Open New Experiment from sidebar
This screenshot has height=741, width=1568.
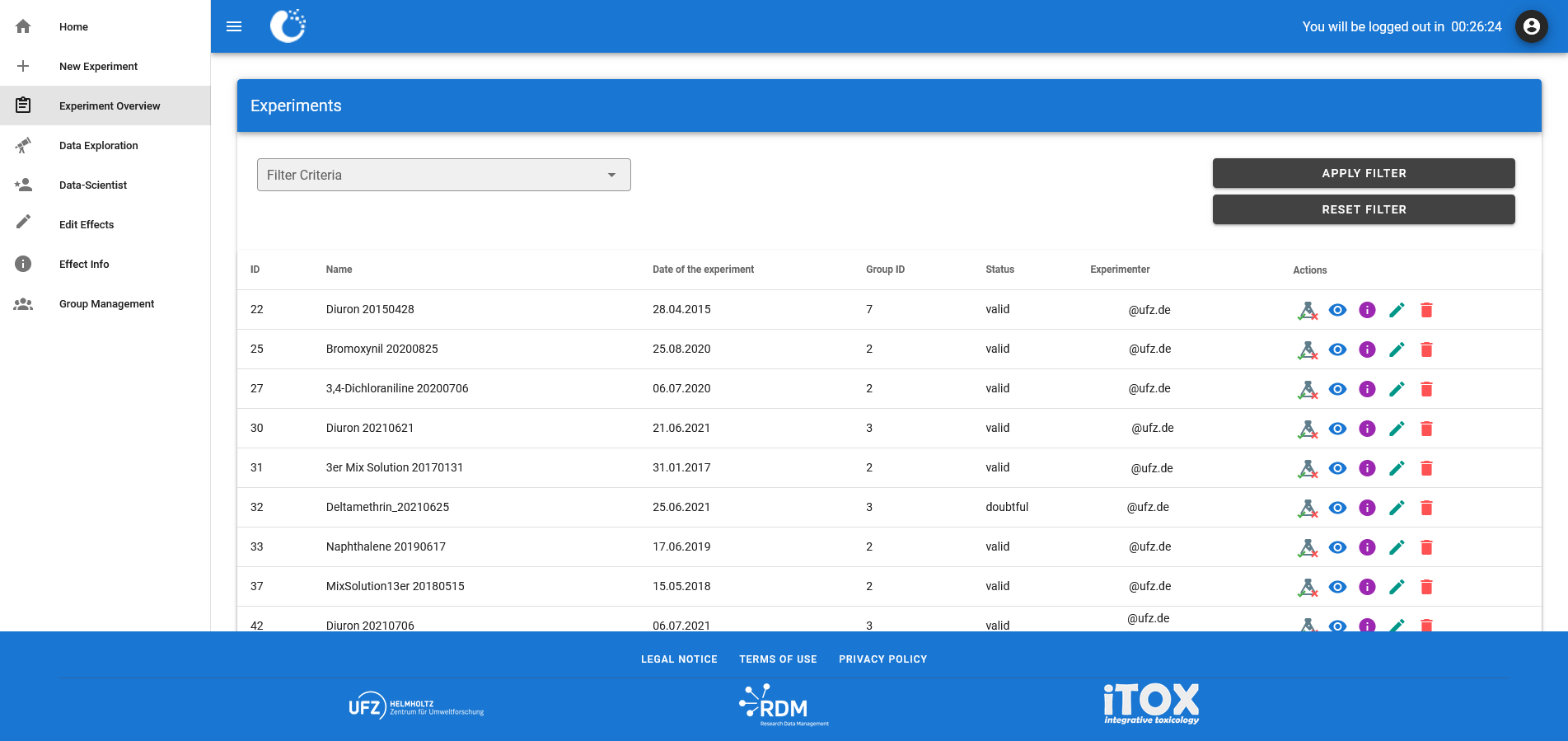click(105, 66)
